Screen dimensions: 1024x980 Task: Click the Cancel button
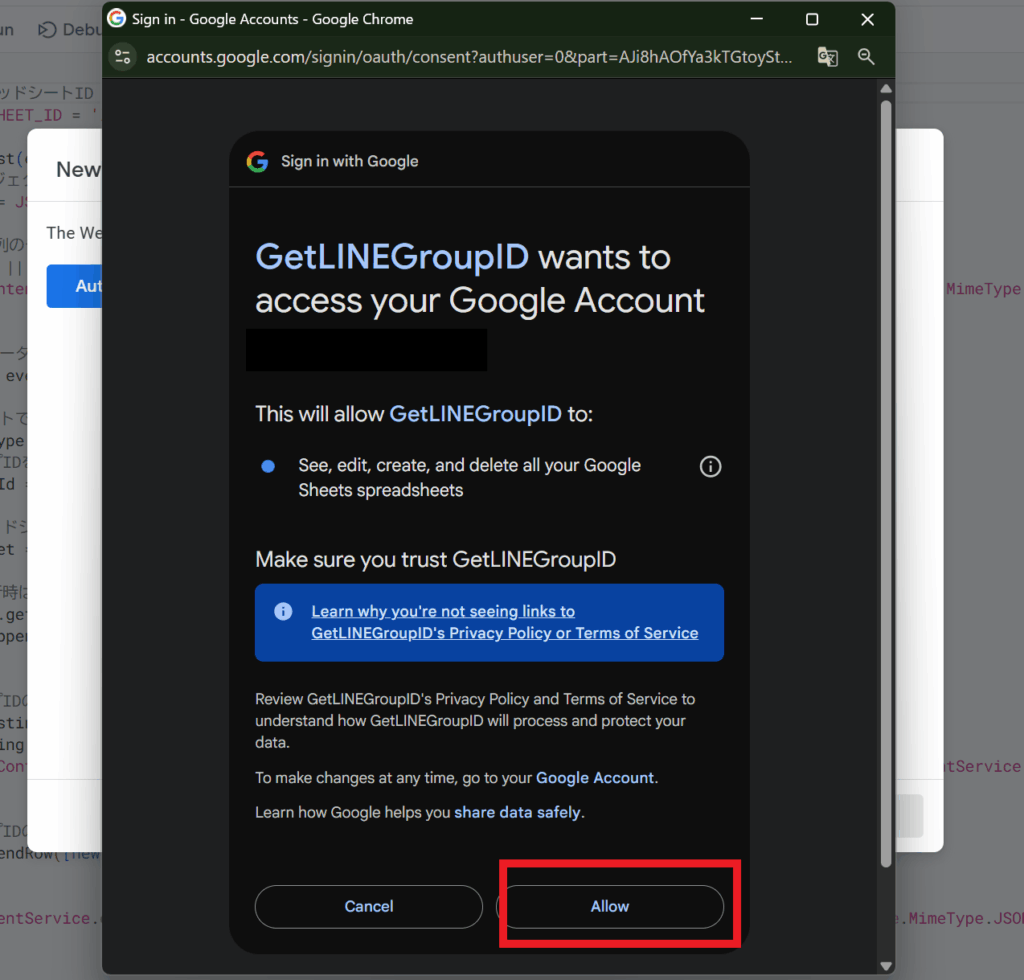368,906
